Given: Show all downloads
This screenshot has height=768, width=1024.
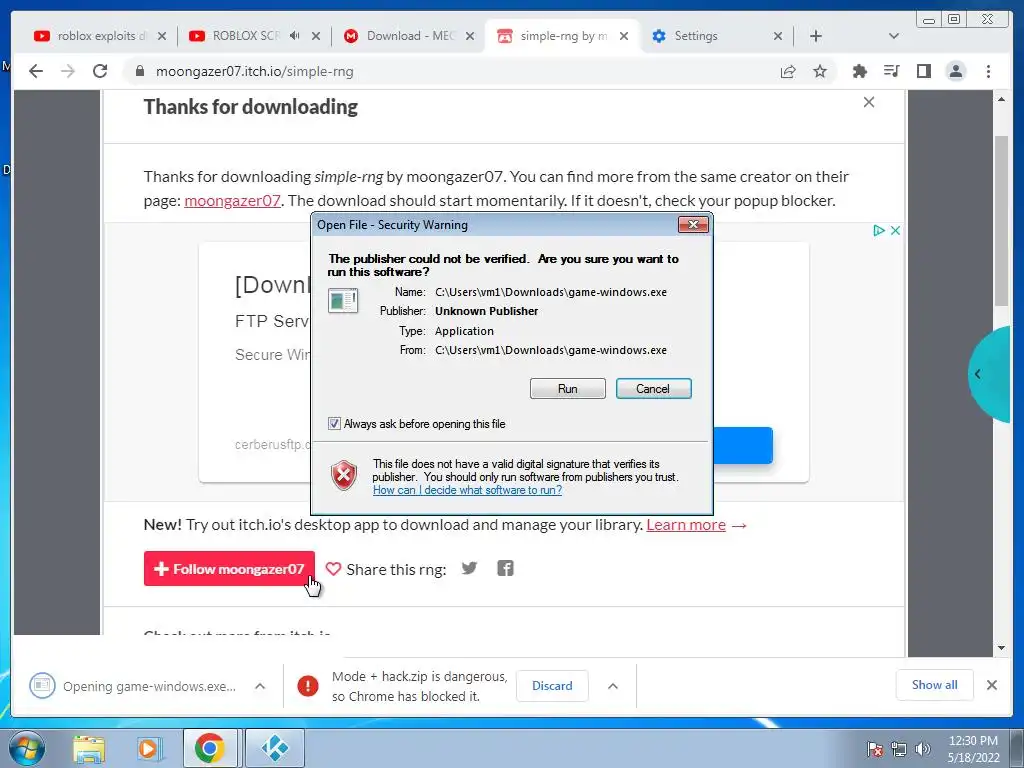Looking at the screenshot, I should click(935, 685).
